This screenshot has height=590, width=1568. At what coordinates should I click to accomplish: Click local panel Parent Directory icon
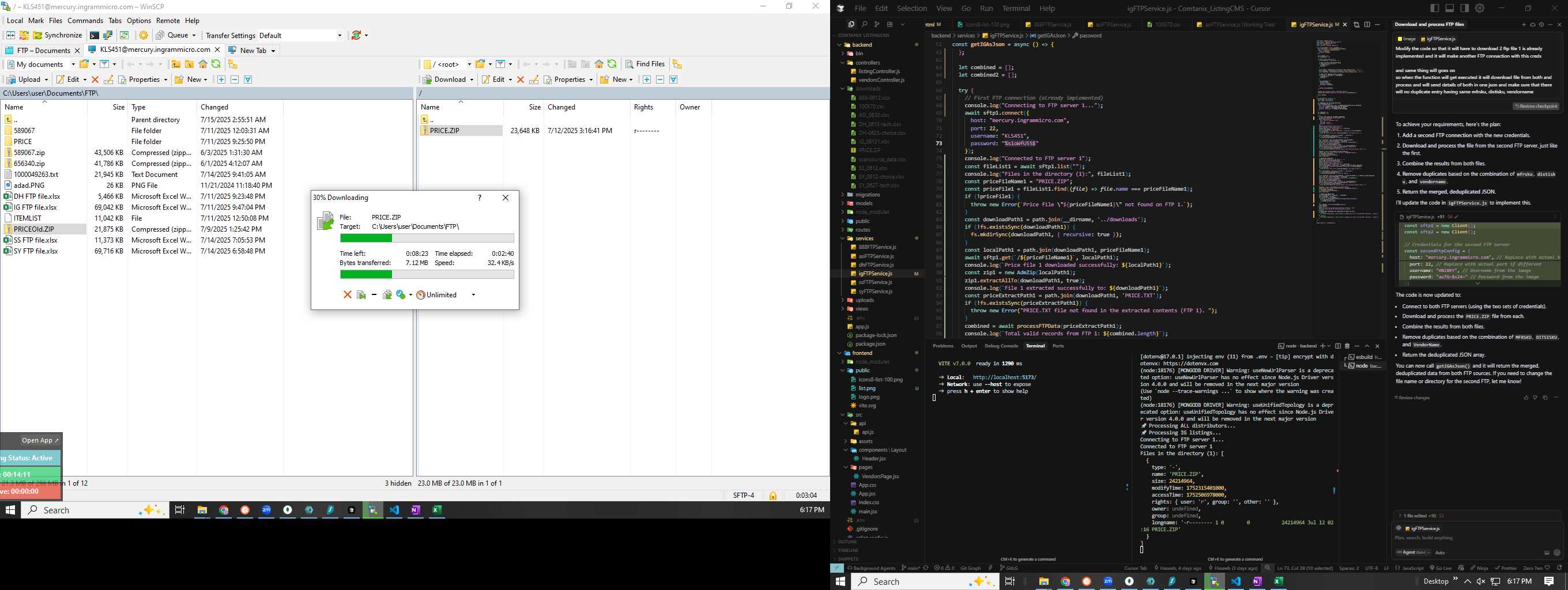click(176, 64)
